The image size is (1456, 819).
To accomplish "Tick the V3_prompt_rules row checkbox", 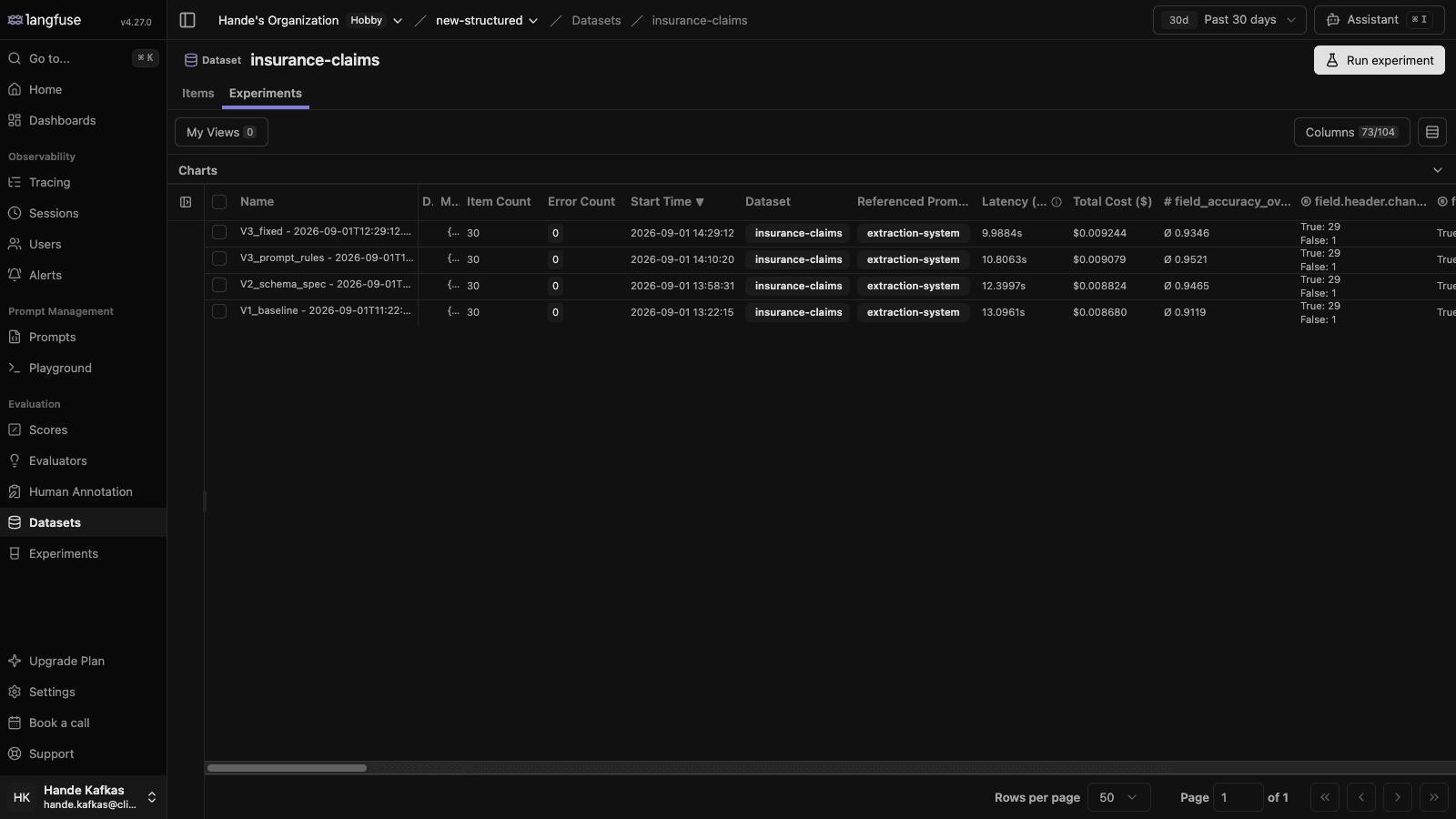I will click(219, 259).
